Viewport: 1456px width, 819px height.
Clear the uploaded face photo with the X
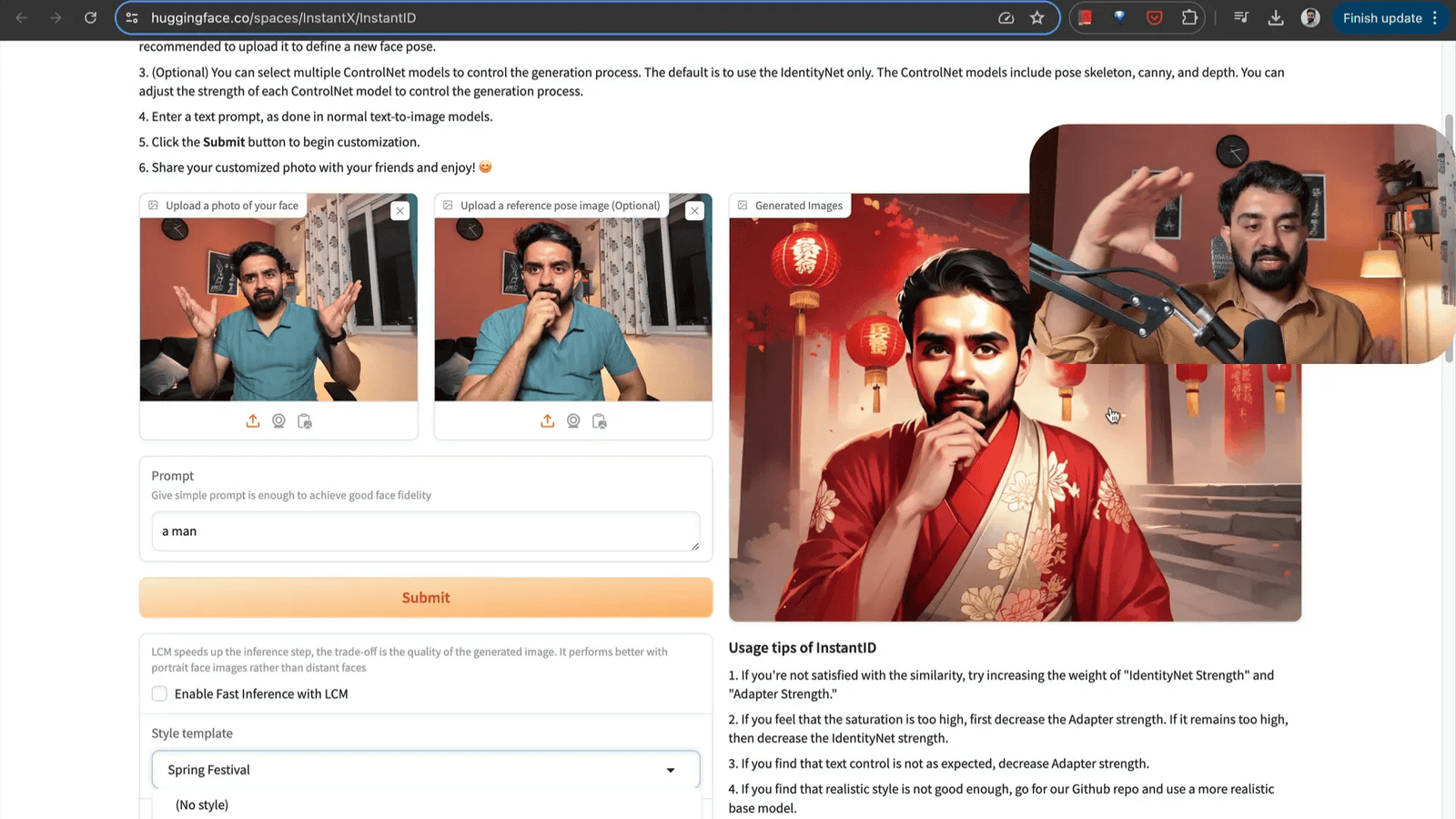click(399, 210)
